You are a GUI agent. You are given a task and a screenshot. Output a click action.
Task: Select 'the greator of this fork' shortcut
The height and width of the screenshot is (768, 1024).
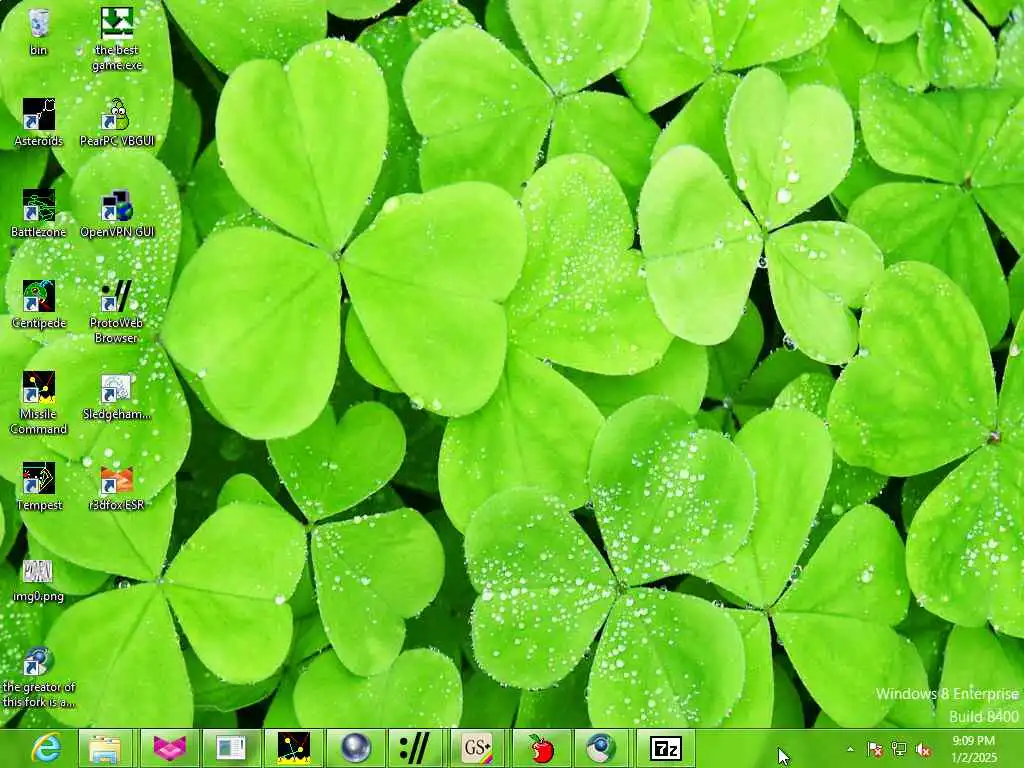39,677
